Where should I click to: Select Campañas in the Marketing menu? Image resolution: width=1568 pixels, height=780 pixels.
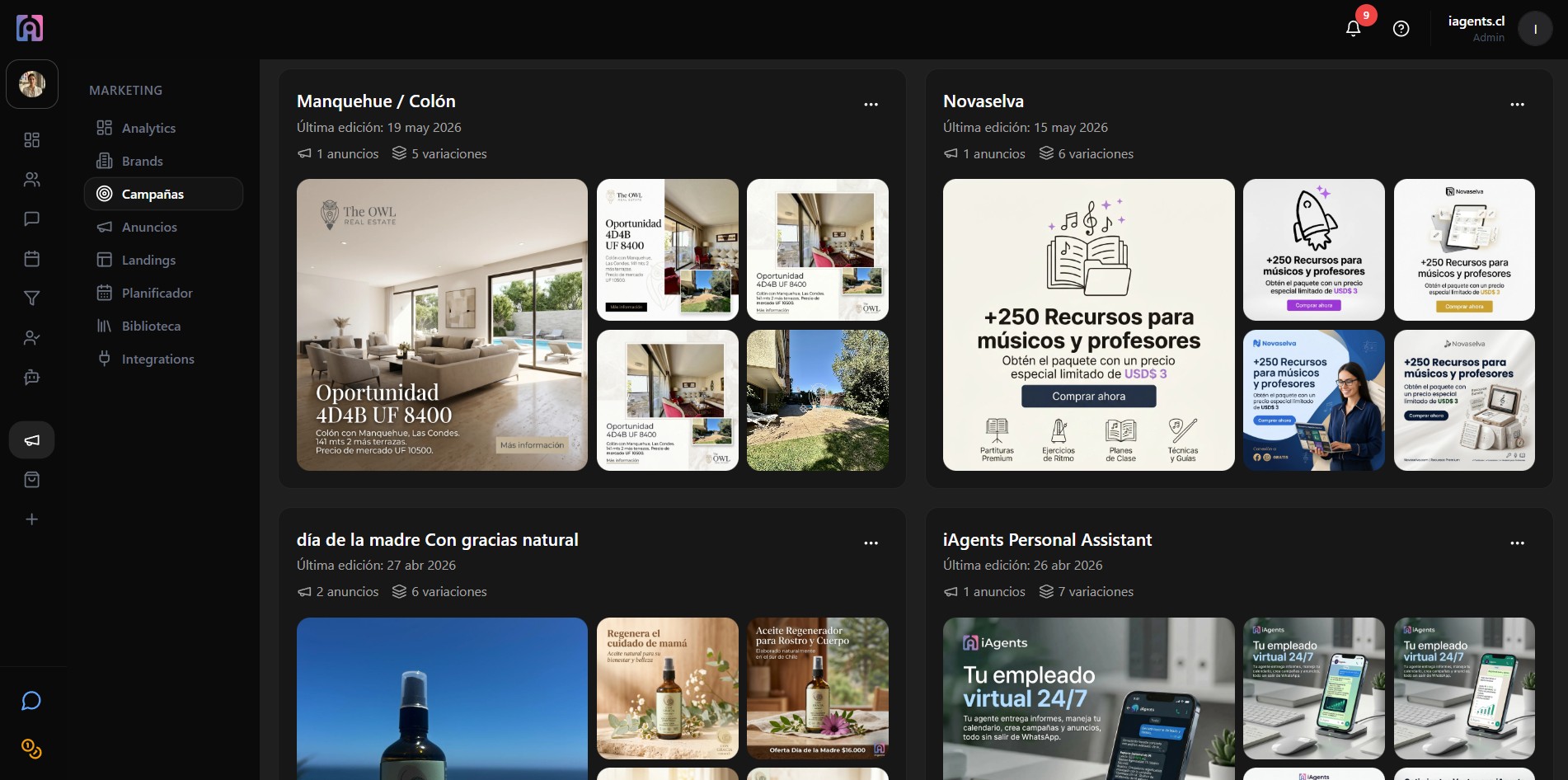point(164,194)
